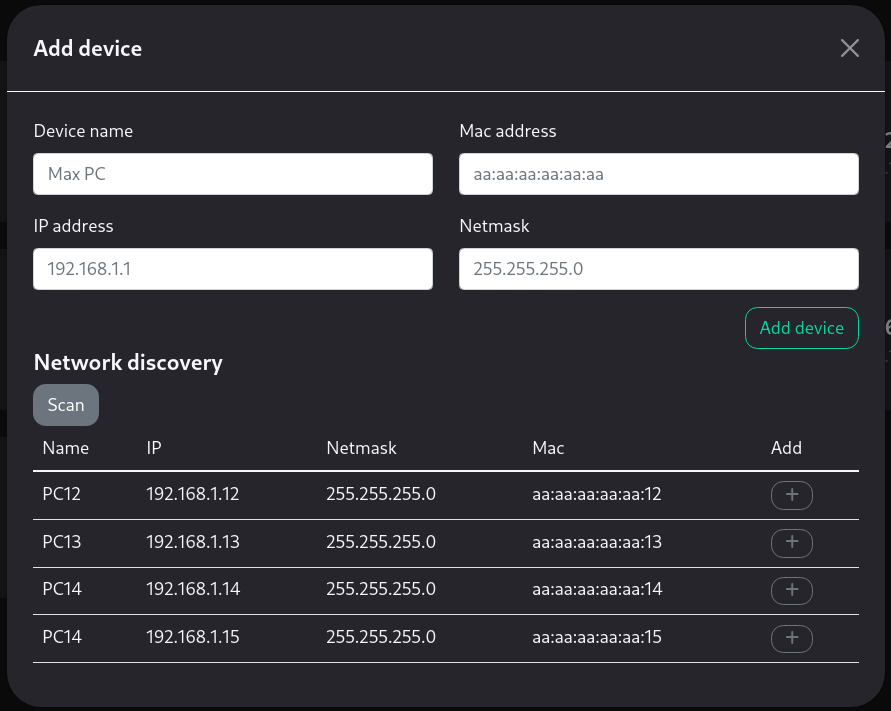Click into the Mac address input
The height and width of the screenshot is (711, 891).
pyautogui.click(x=658, y=174)
